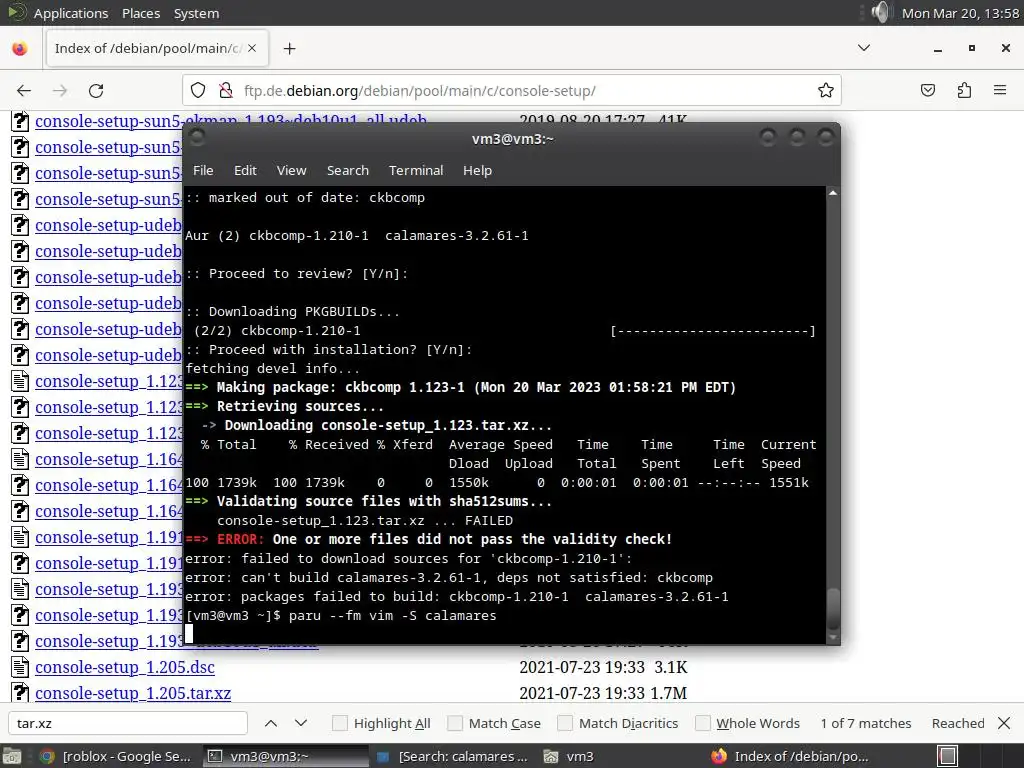Expand the list all tabs chevron

[x=863, y=48]
